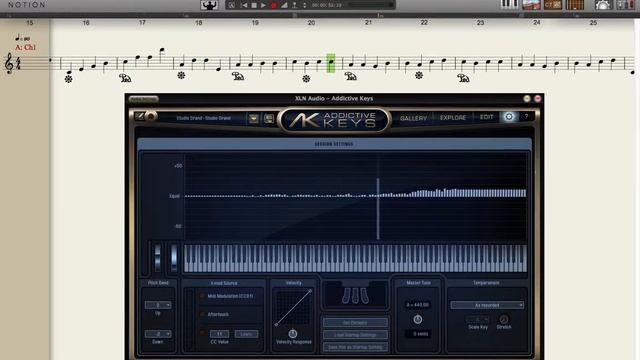The image size is (640, 360).
Task: Click the small button on Addictive Keys title bar
Action: click(527, 99)
